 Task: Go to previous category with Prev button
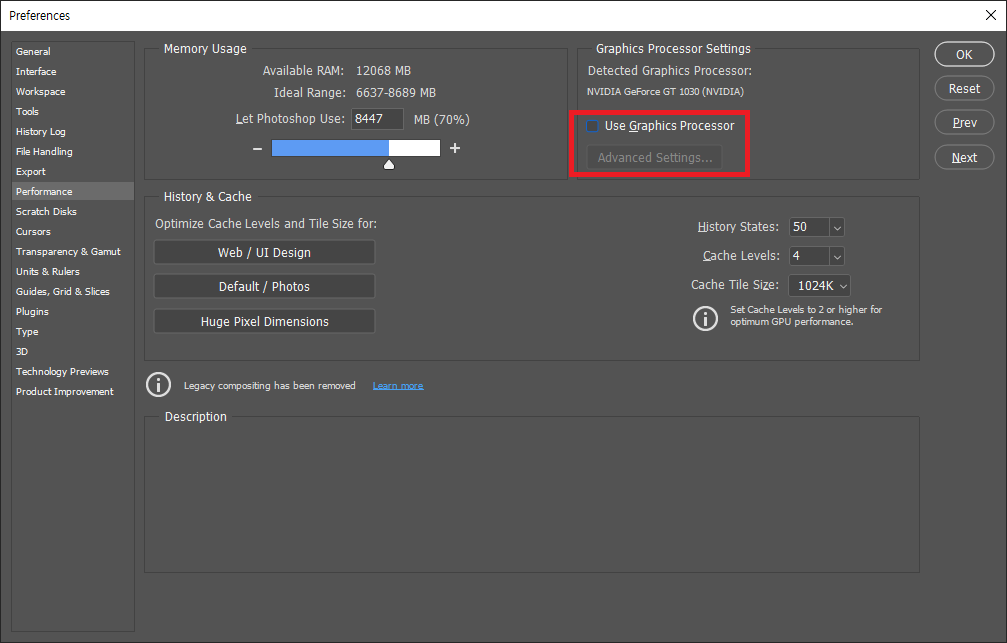point(964,123)
